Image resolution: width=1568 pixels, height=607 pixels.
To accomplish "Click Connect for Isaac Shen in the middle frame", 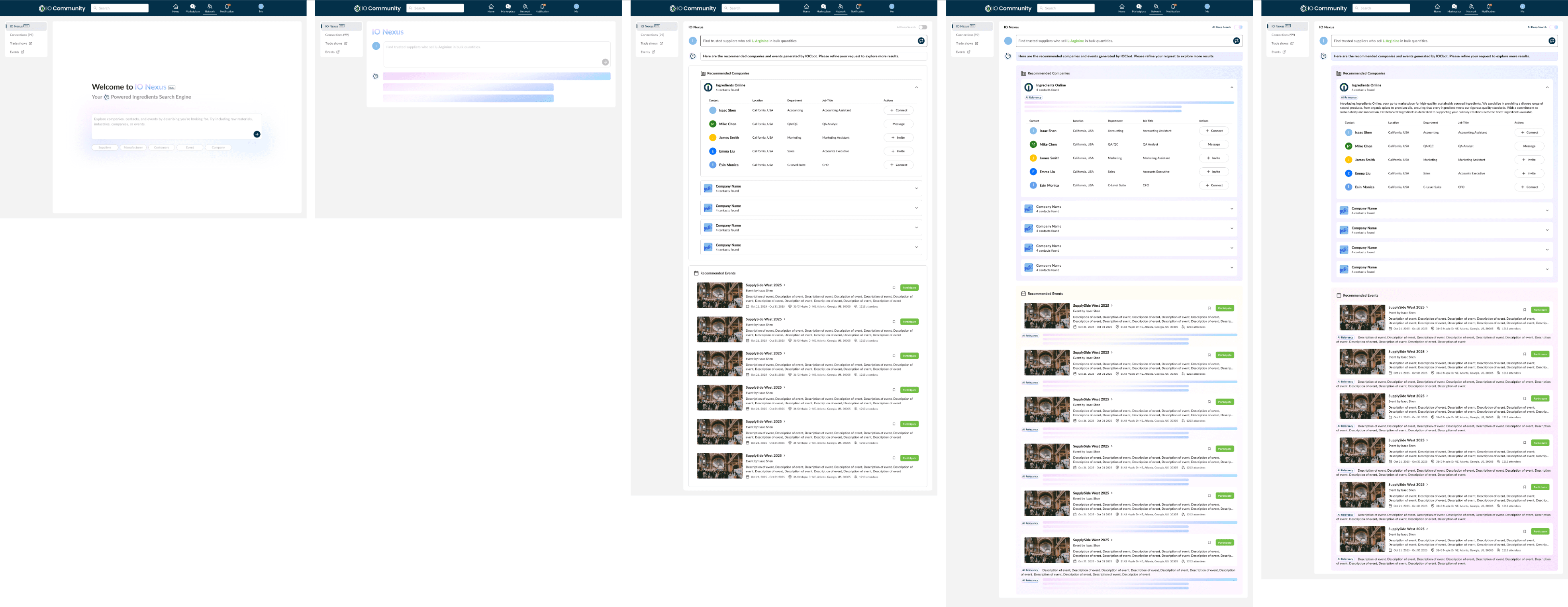I will tap(898, 110).
